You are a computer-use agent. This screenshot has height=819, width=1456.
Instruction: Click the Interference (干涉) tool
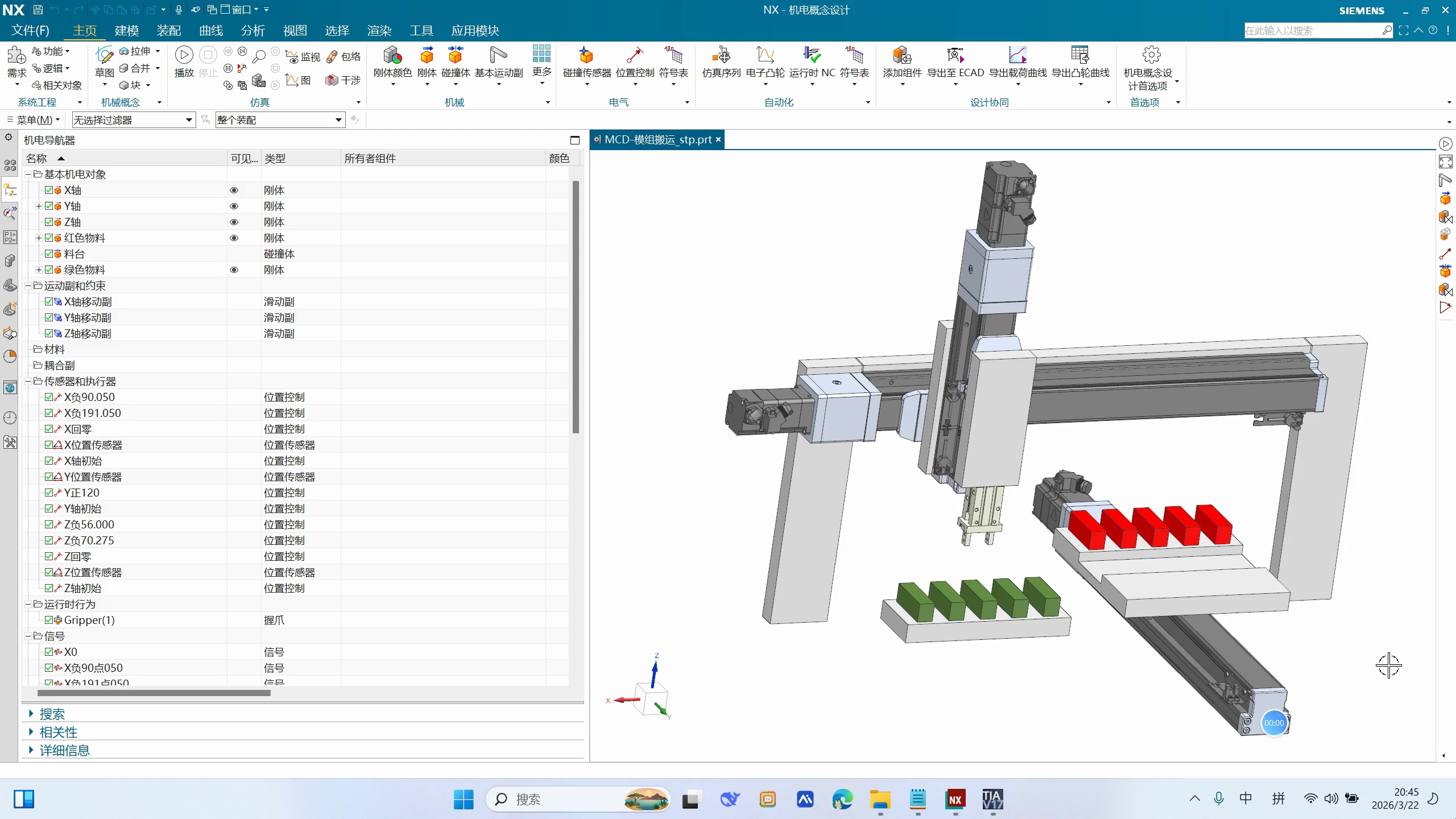click(x=343, y=80)
